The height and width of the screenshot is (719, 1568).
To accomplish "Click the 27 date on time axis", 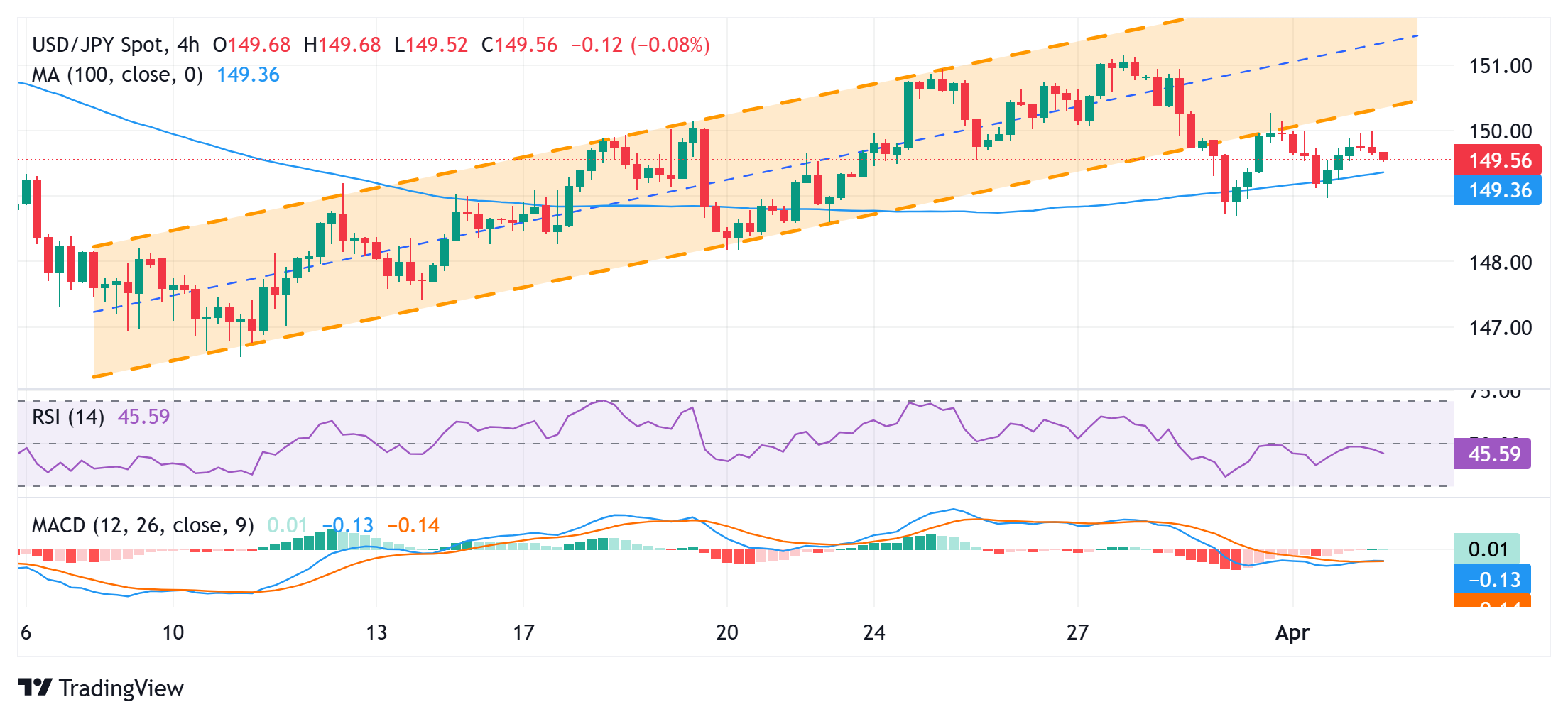I will 1077,632.
